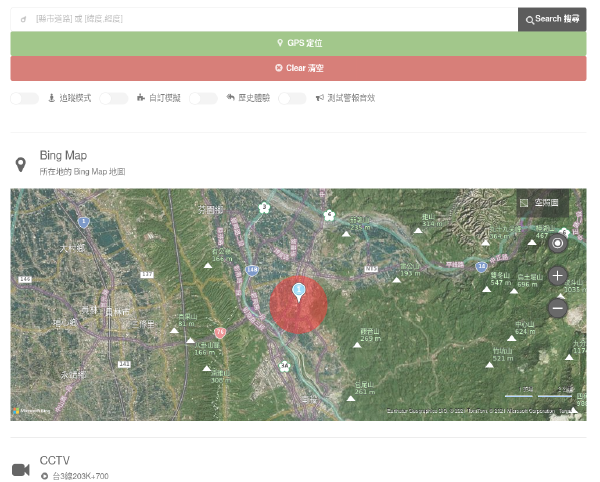
Task: Click the blue pushpin marker numbered 1
Action: point(298,292)
